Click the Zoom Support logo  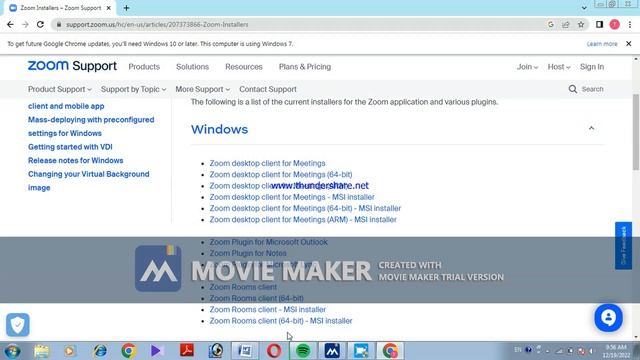coord(72,66)
